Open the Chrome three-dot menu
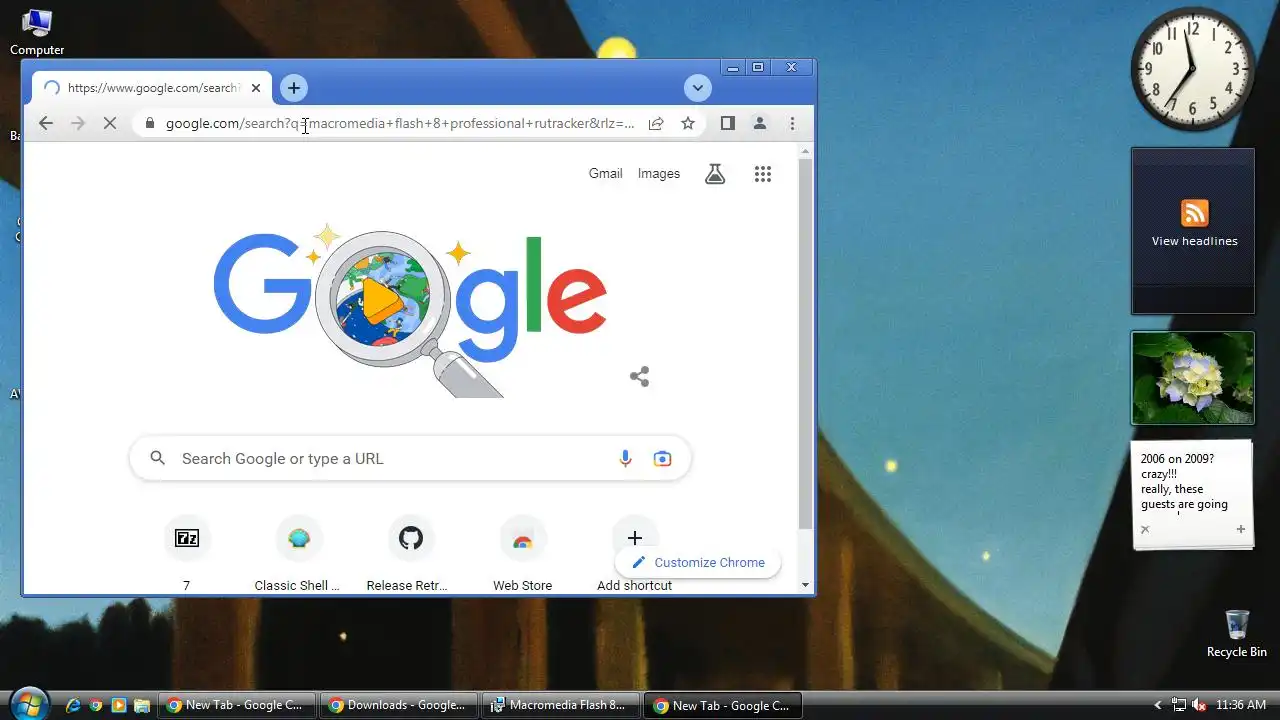The height and width of the screenshot is (720, 1280). tap(792, 123)
